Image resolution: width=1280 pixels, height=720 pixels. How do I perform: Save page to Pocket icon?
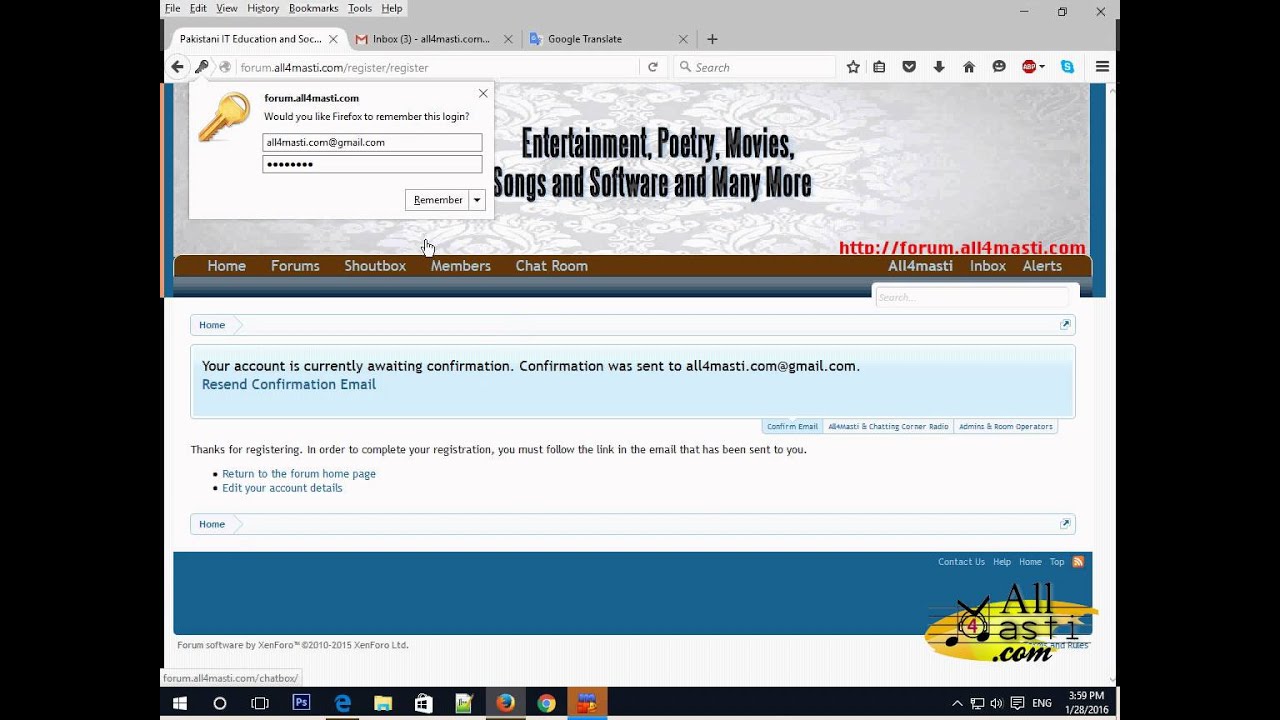coord(909,67)
